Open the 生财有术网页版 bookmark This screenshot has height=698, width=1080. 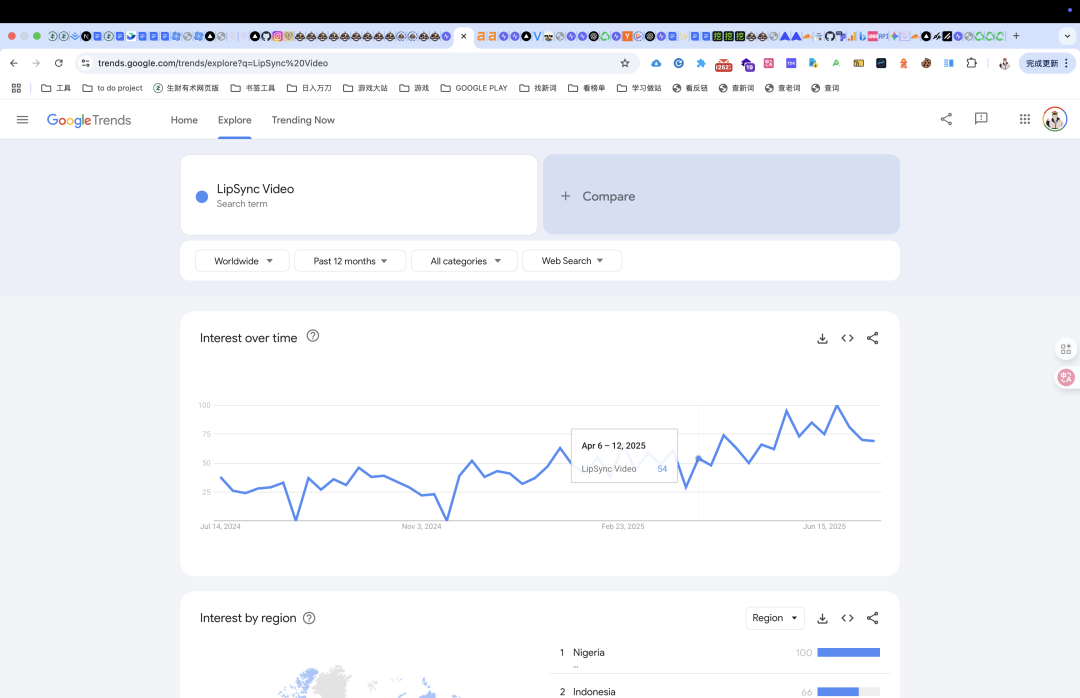pos(186,88)
